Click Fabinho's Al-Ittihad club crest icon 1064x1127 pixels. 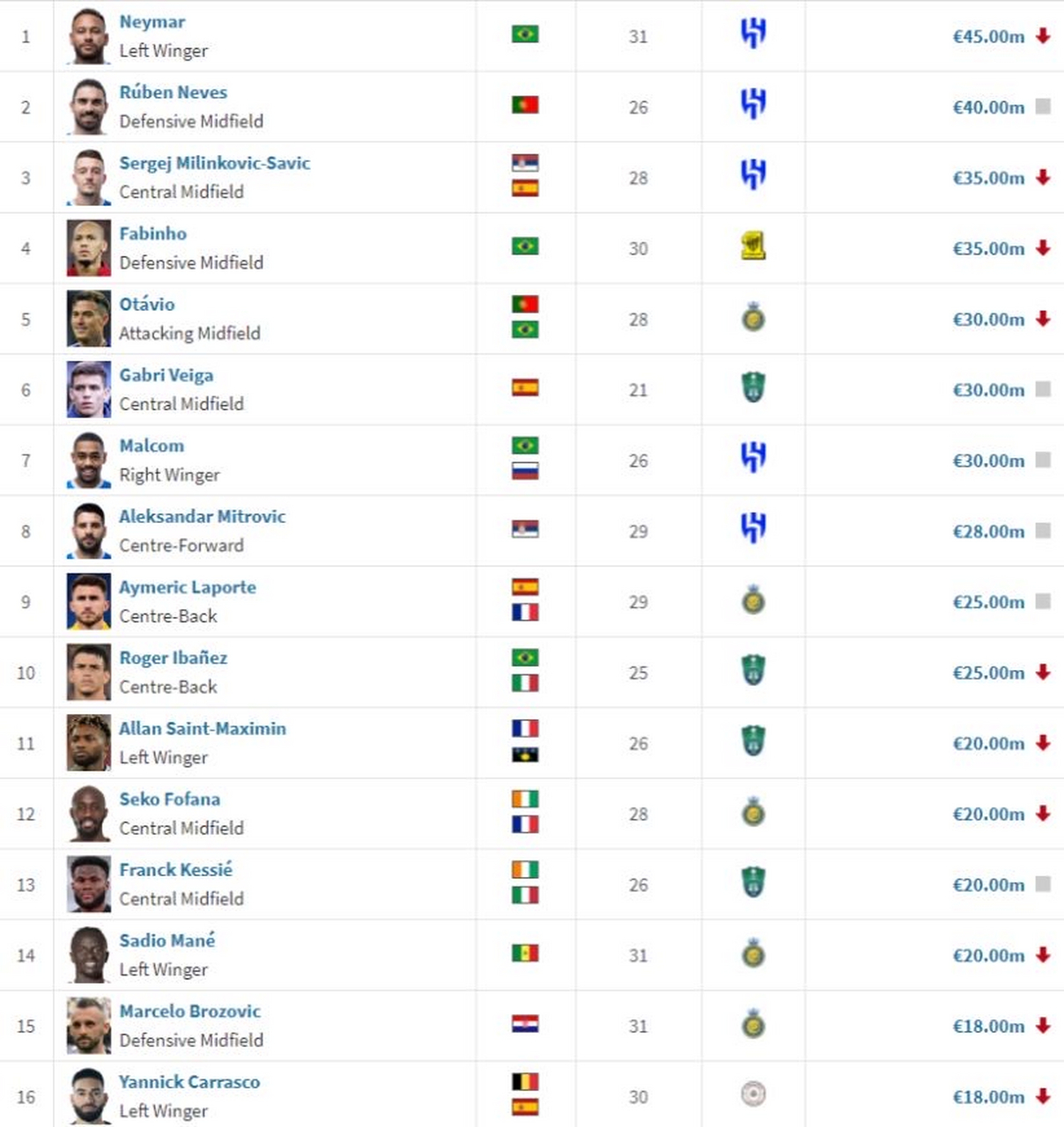753,247
